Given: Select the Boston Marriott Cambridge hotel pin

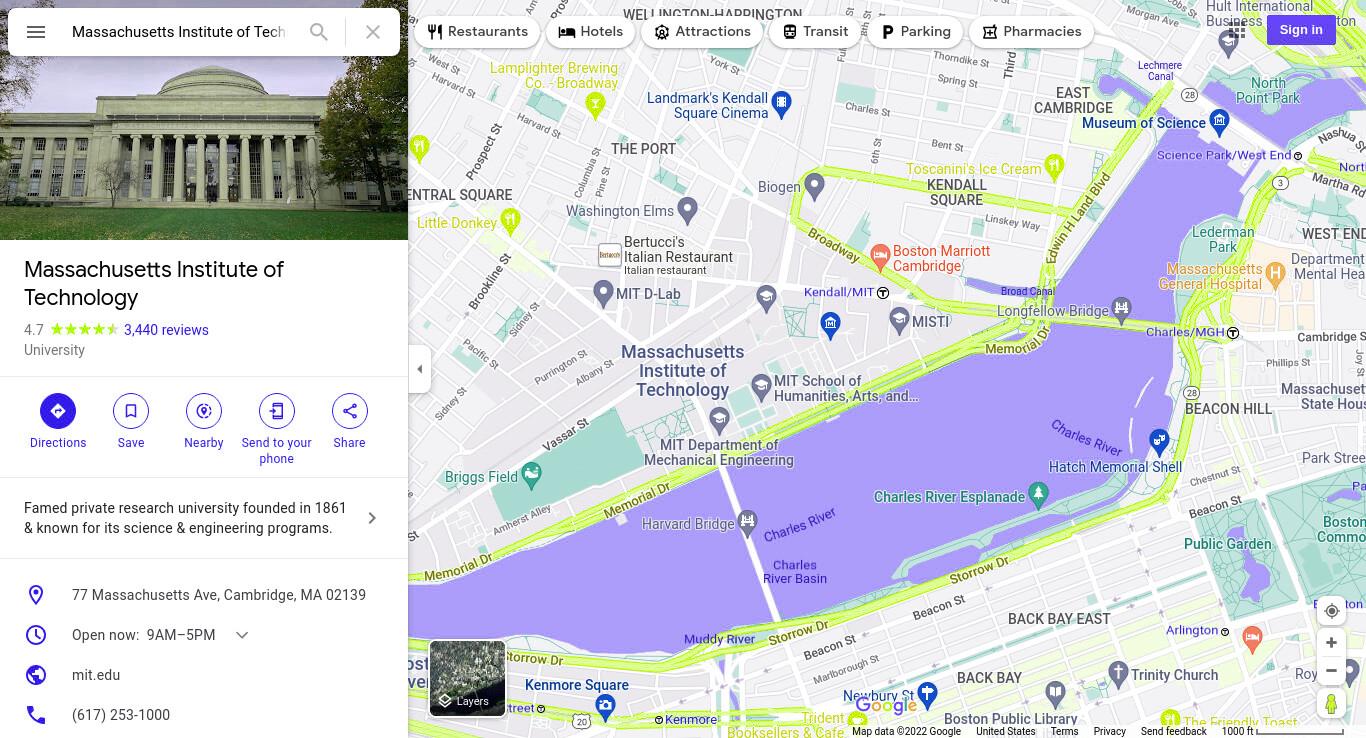Looking at the screenshot, I should tap(879, 256).
